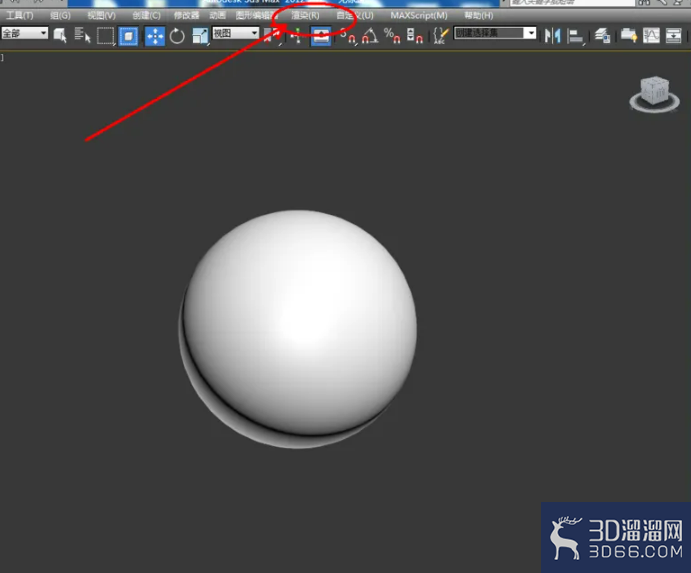Image resolution: width=691 pixels, height=573 pixels.
Task: Open Edit Named Selection Sets icon
Action: pyautogui.click(x=441, y=35)
